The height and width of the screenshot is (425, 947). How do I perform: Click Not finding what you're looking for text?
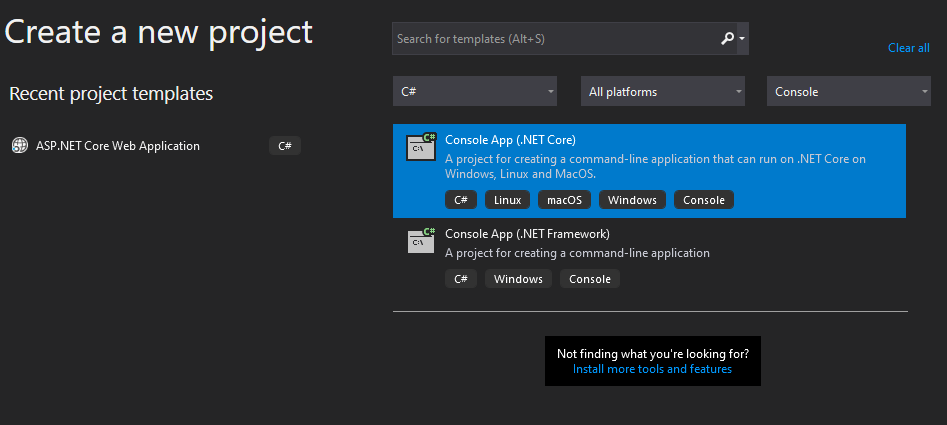[x=653, y=353]
